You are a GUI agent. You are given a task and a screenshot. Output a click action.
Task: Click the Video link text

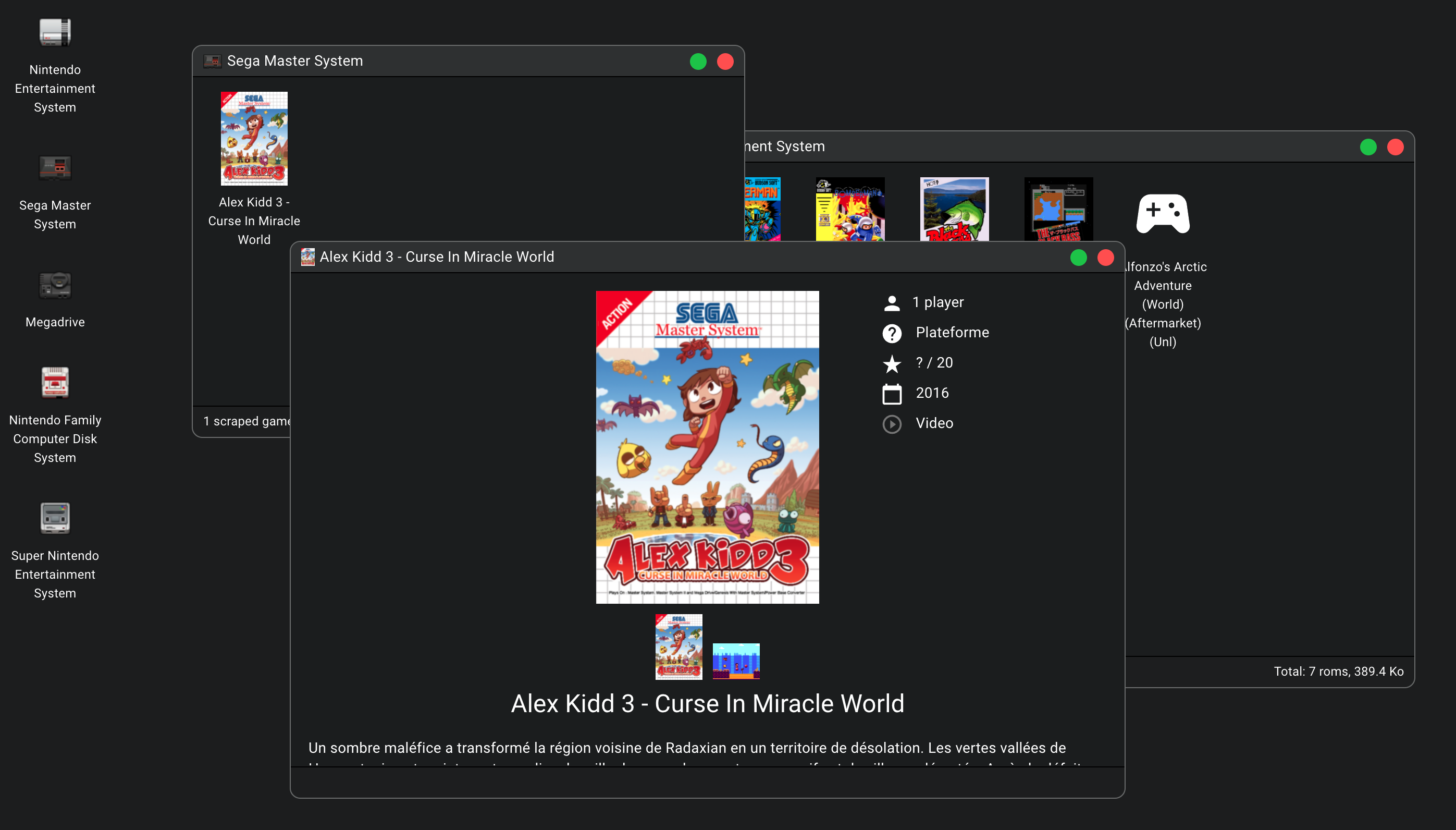tap(934, 423)
